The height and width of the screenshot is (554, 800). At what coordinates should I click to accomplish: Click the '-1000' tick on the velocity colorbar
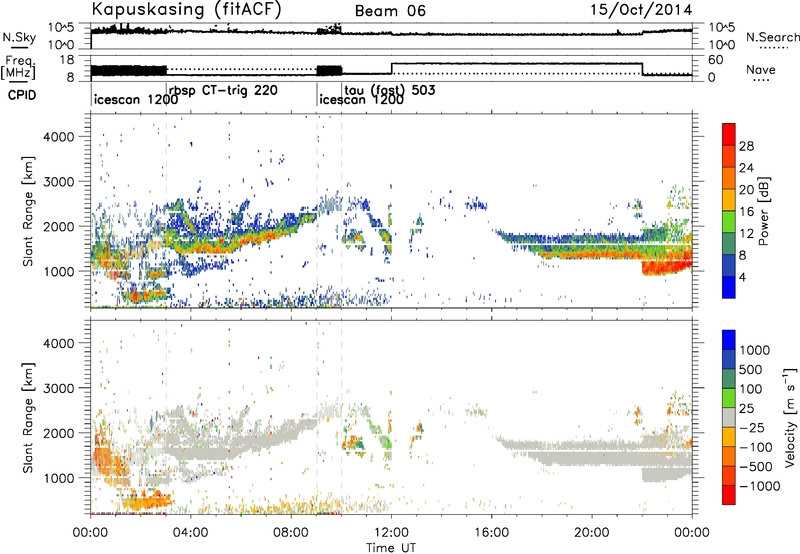pos(760,486)
